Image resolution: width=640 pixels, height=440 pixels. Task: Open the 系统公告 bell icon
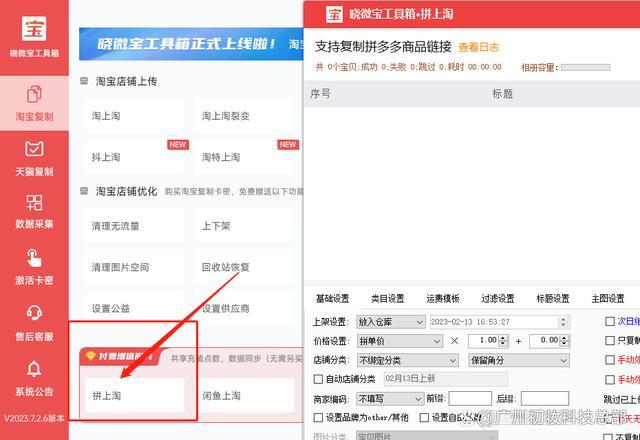pyautogui.click(x=34, y=369)
